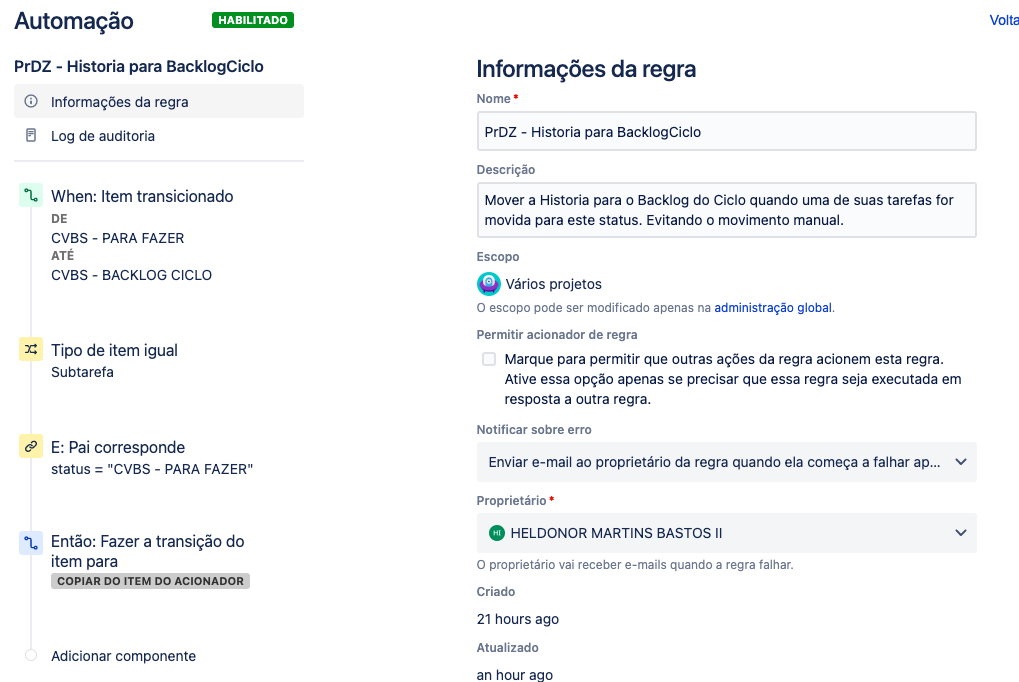Image resolution: width=1019 pixels, height=682 pixels.
Task: Click the Automação page heading
Action: (x=74, y=21)
